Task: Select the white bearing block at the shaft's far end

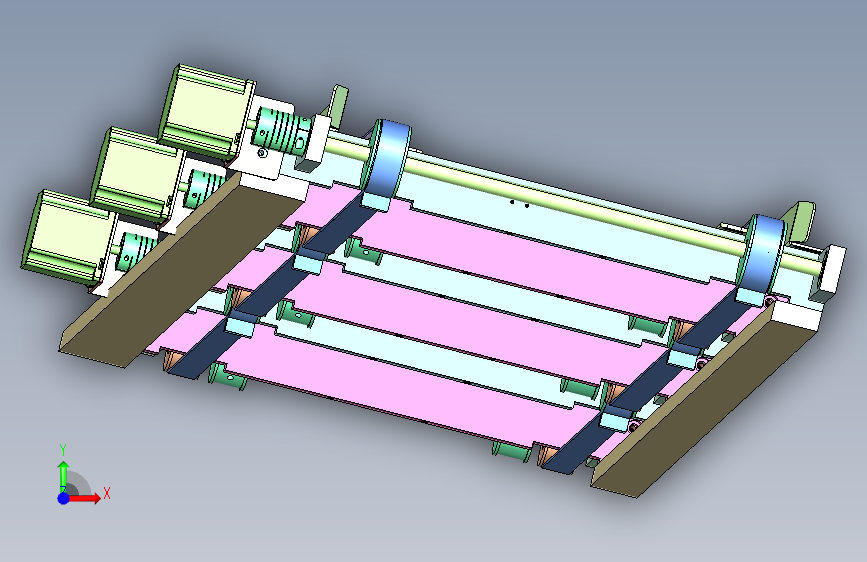Action: 828,273
